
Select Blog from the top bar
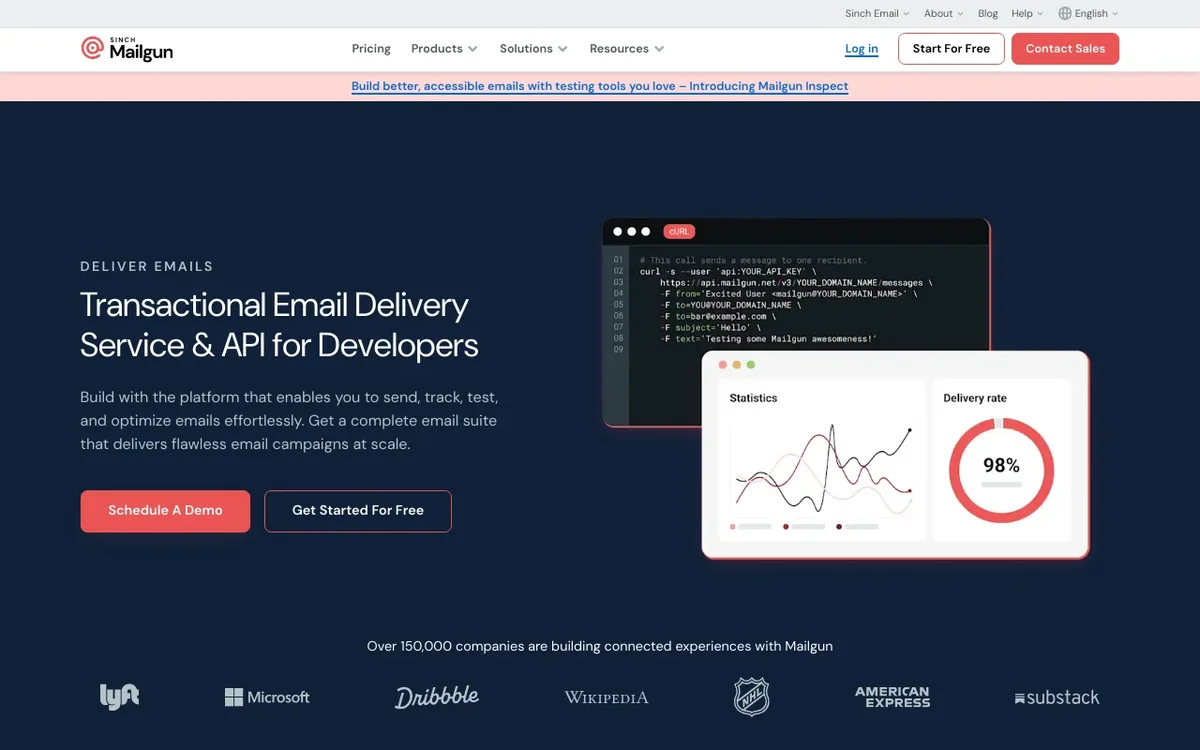[x=987, y=13]
